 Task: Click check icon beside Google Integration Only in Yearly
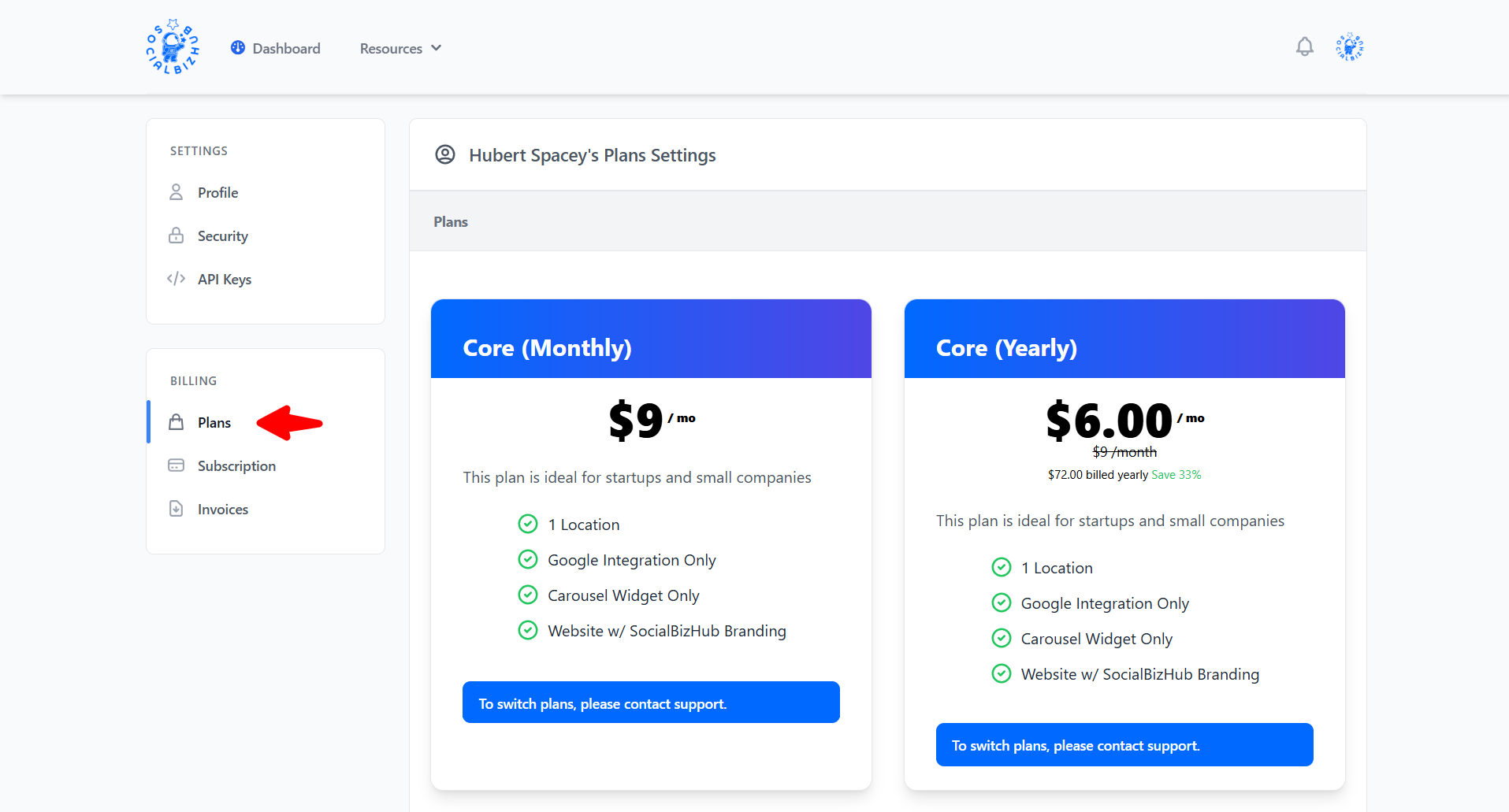click(x=1002, y=603)
